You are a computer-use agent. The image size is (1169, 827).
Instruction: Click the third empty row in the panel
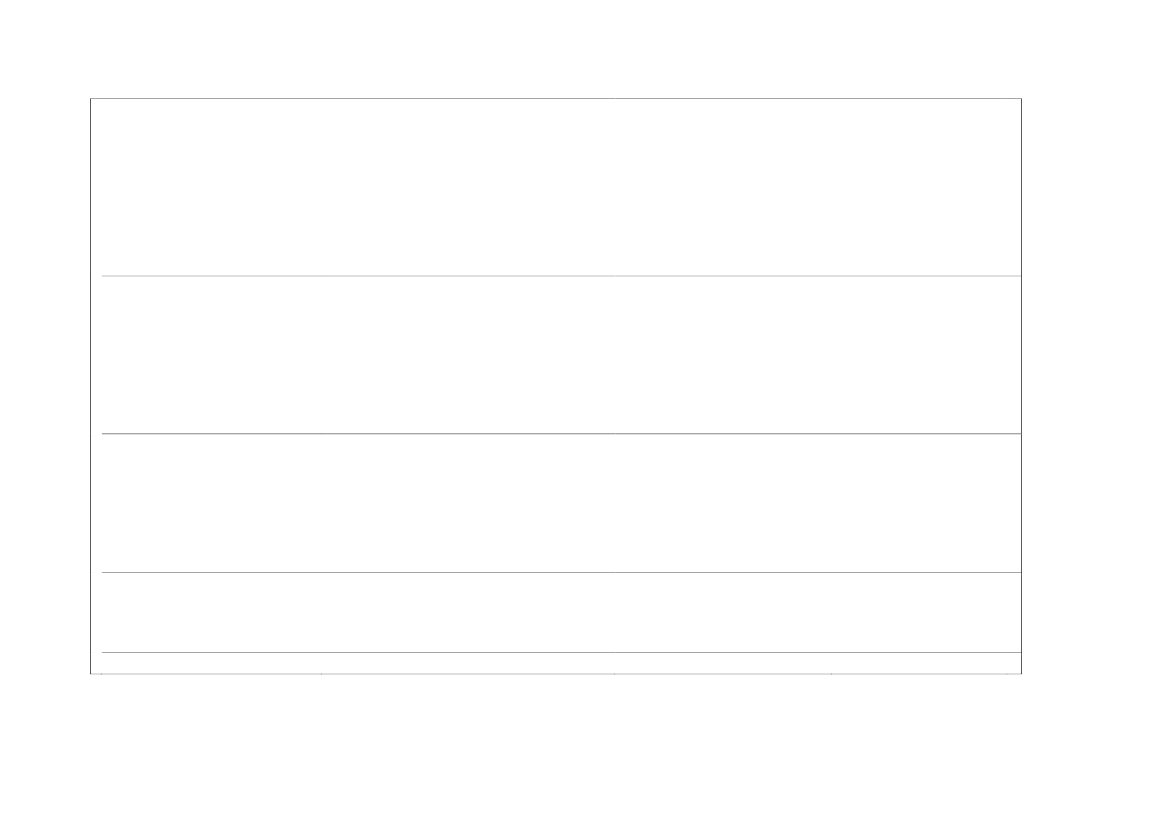(556, 502)
